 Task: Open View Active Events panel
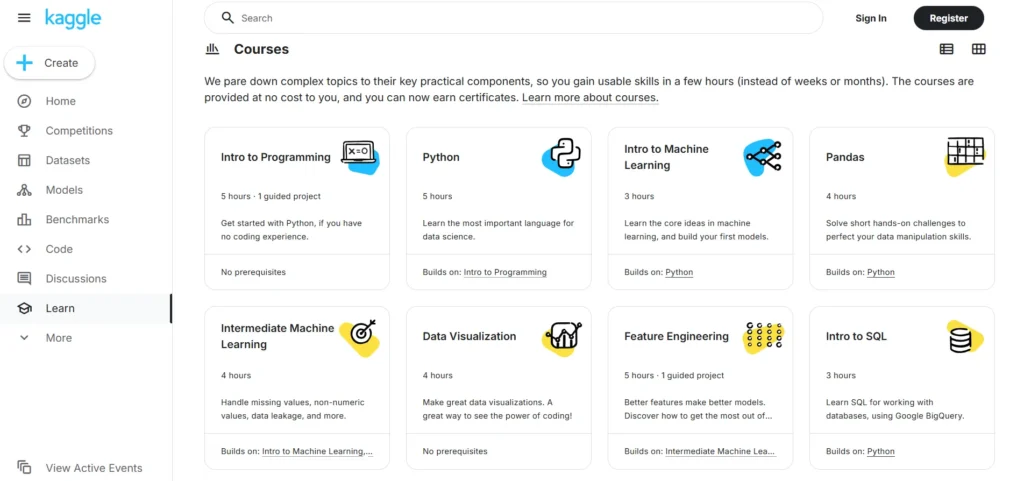tap(93, 468)
